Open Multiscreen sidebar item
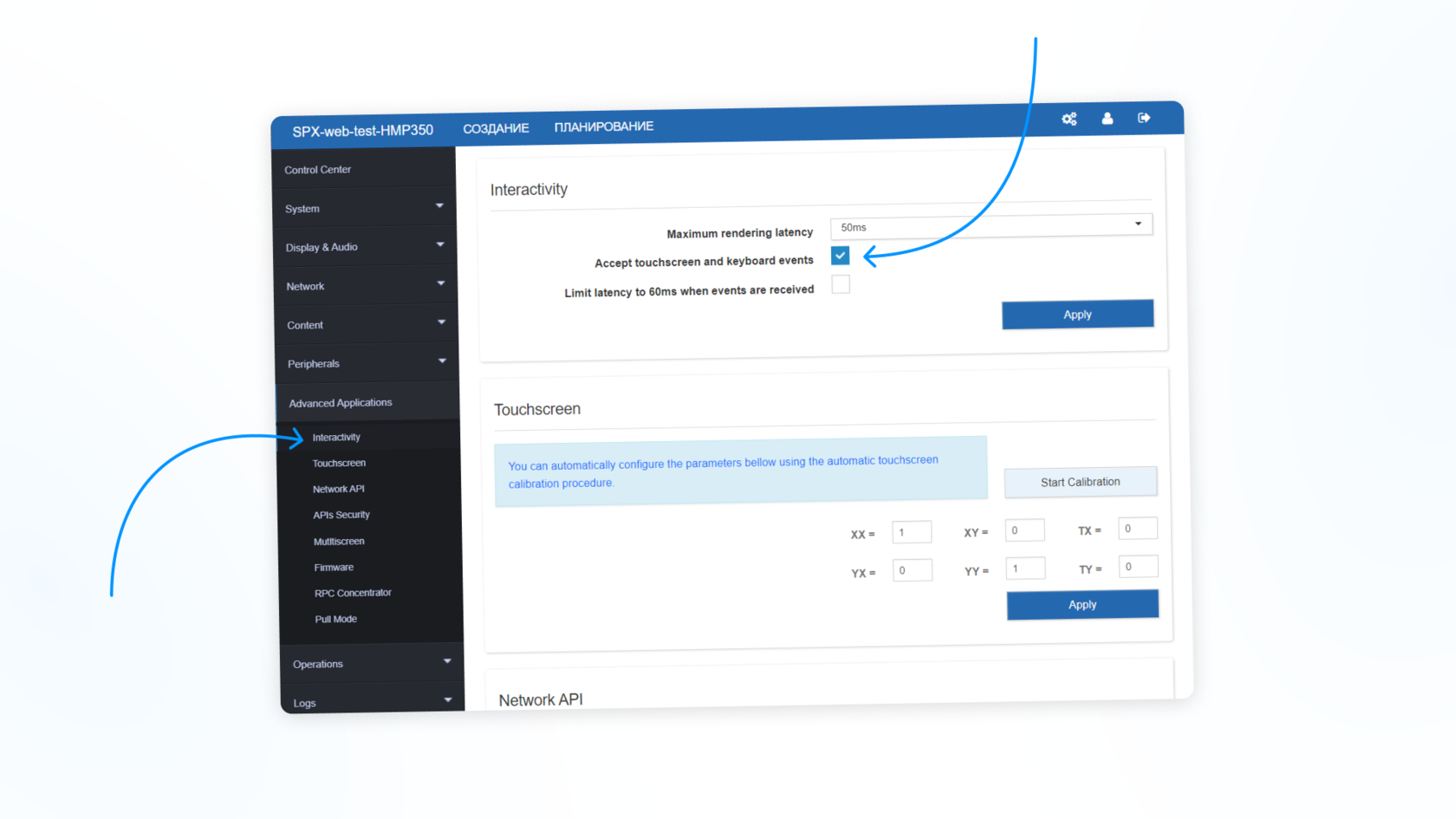 (x=339, y=541)
